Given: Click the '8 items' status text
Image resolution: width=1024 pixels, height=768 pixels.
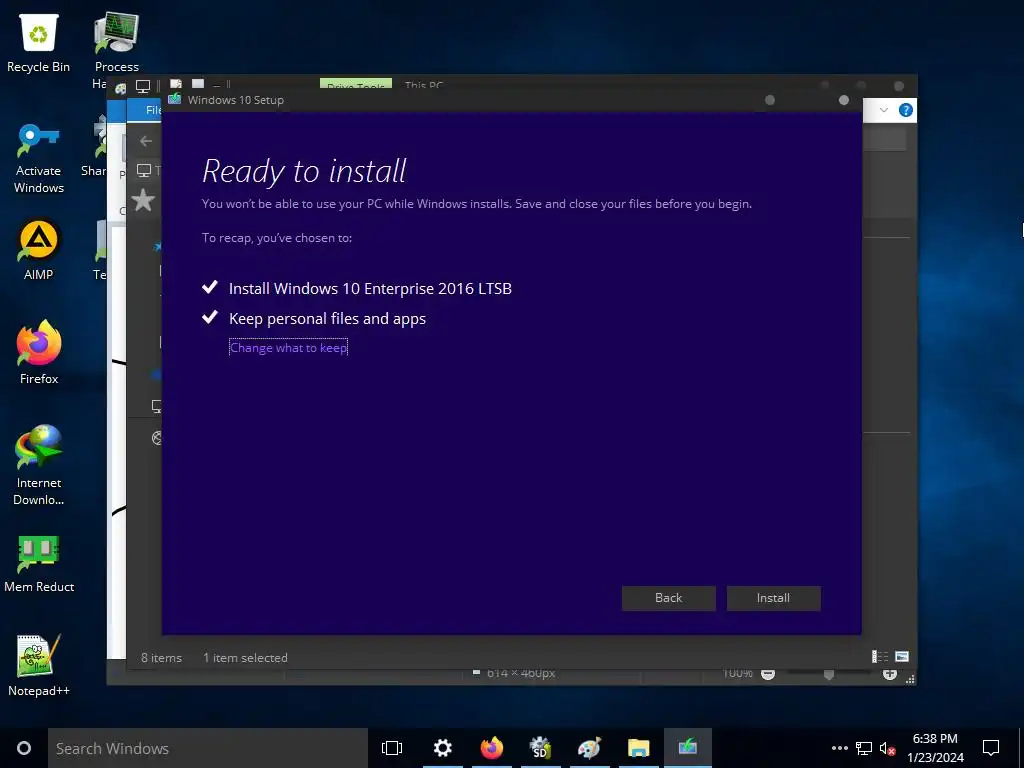Looking at the screenshot, I should [x=161, y=658].
